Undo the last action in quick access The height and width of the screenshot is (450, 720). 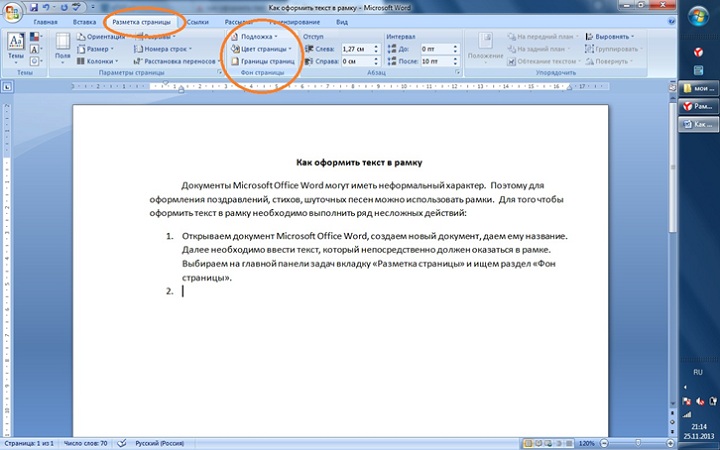click(x=46, y=7)
